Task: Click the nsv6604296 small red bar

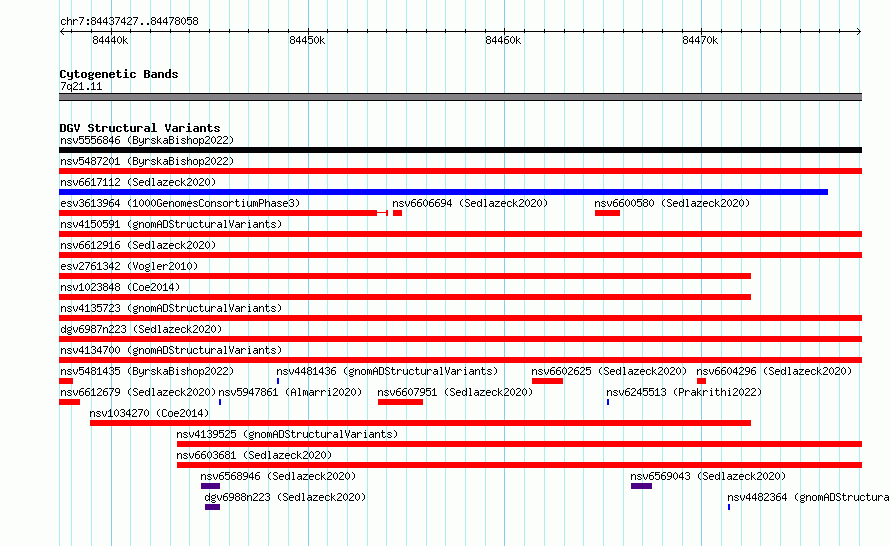Action: [702, 381]
